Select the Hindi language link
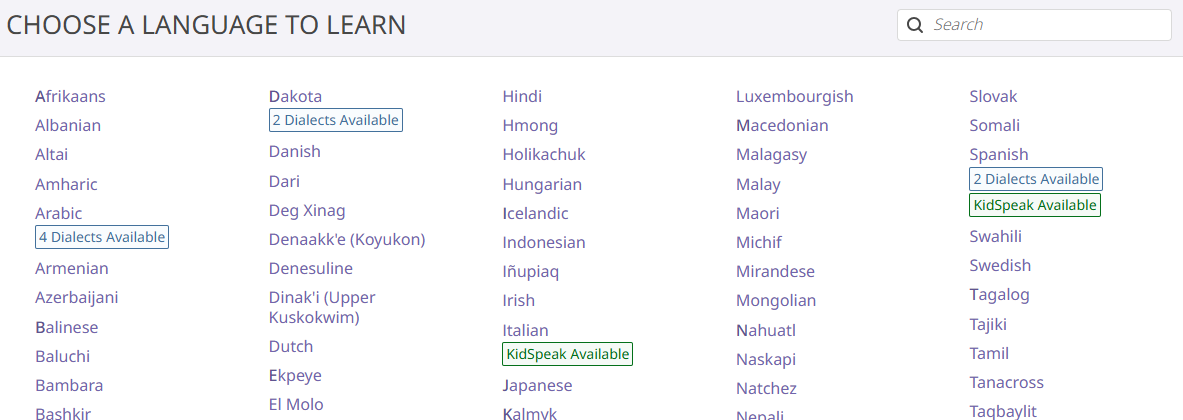Viewport: 1183px width, 420px height. (x=522, y=97)
